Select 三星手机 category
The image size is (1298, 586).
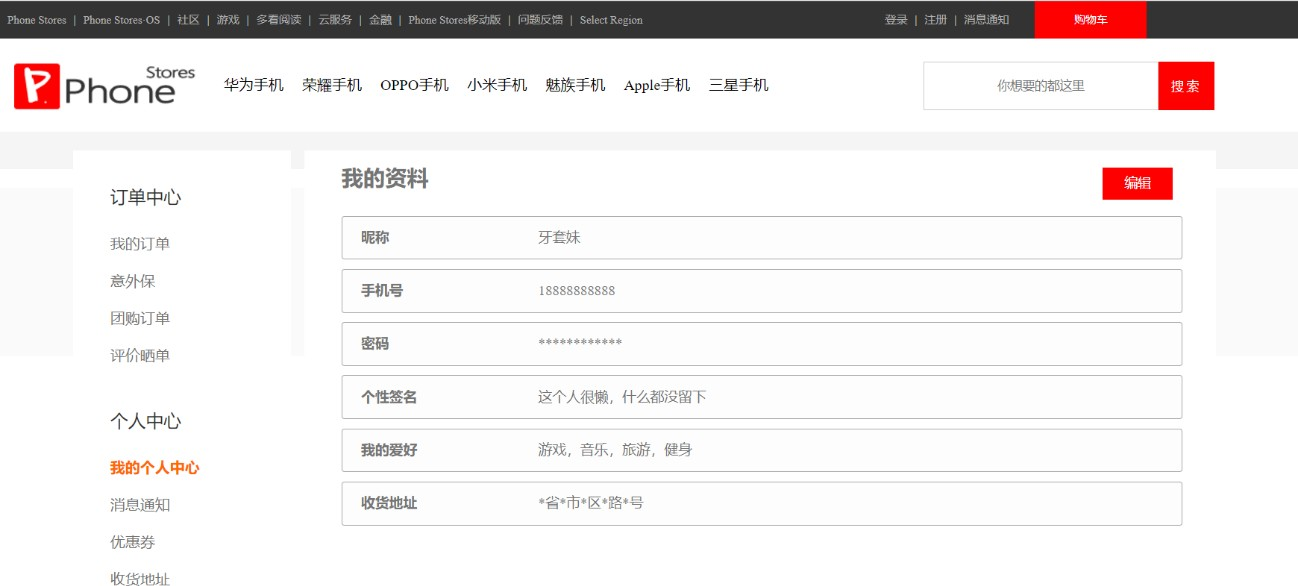pos(739,86)
